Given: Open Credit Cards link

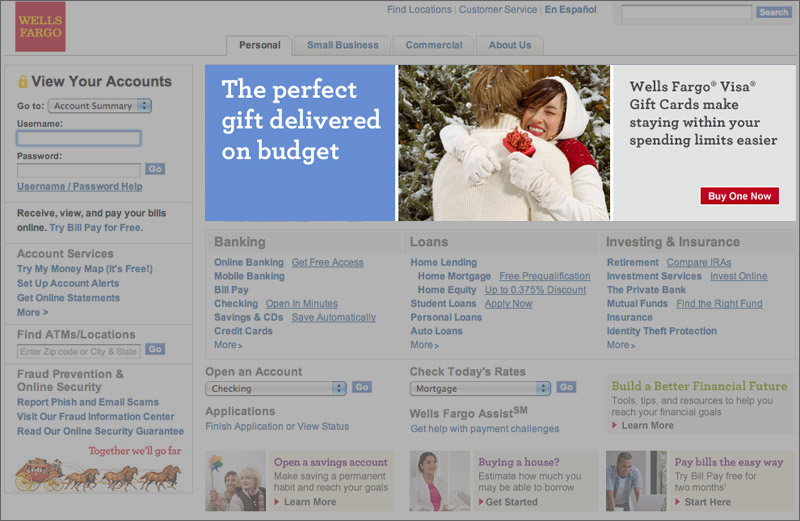Looking at the screenshot, I should 243,331.
